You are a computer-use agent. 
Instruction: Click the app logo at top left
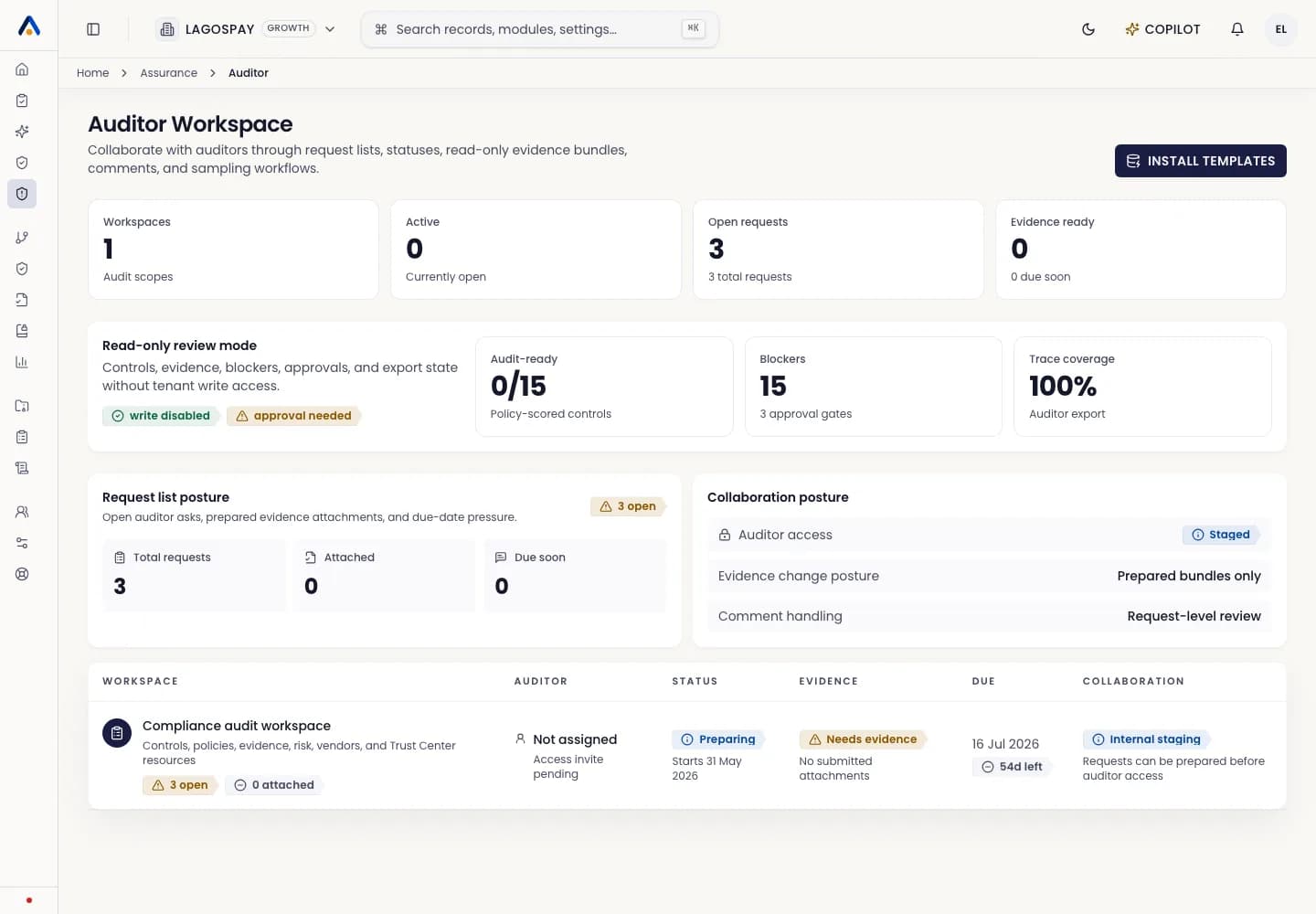pyautogui.click(x=29, y=27)
